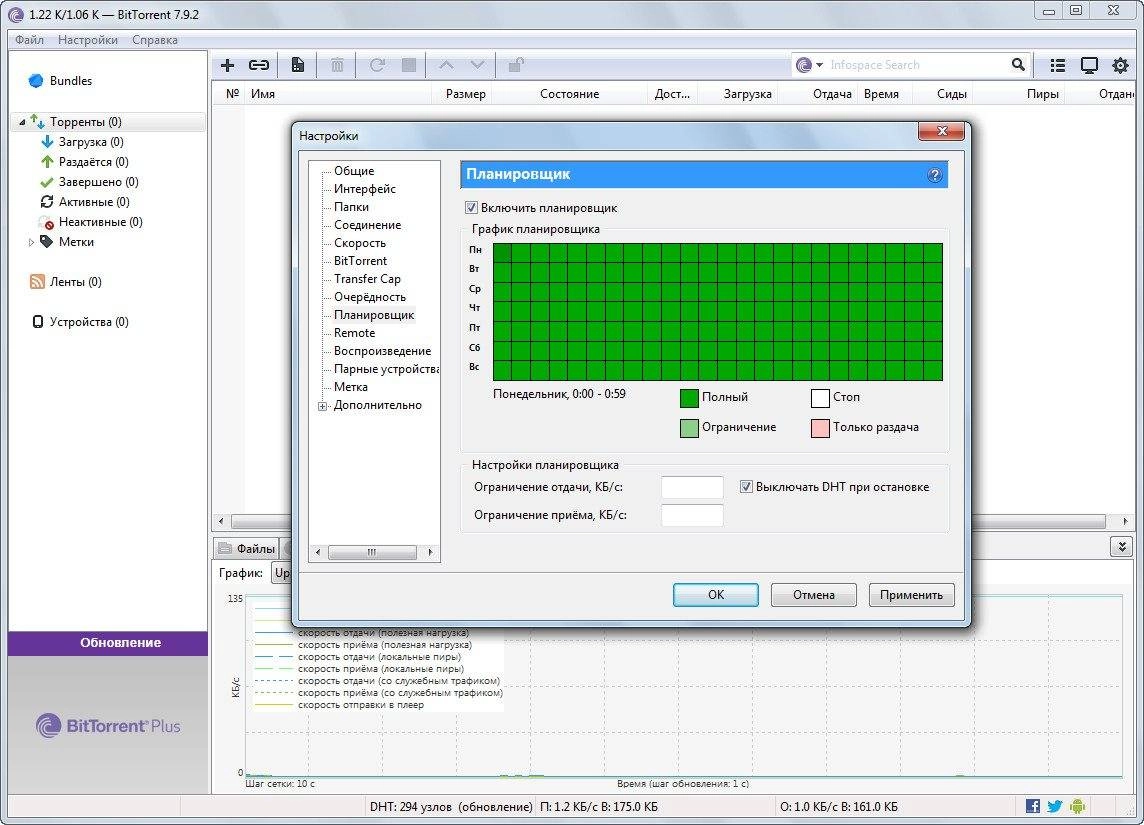Click the Стоп white legend swatch
Screen dimensions: 1144x825
pyautogui.click(x=820, y=398)
